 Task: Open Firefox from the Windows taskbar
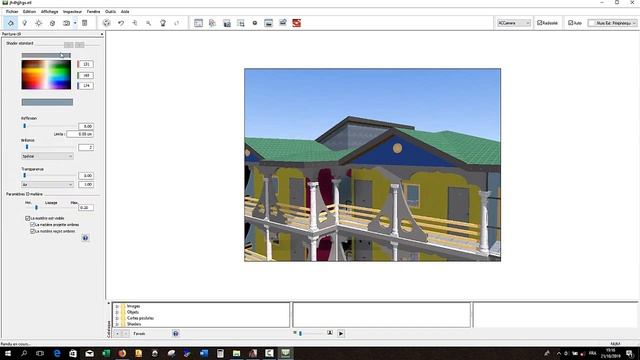(122, 353)
